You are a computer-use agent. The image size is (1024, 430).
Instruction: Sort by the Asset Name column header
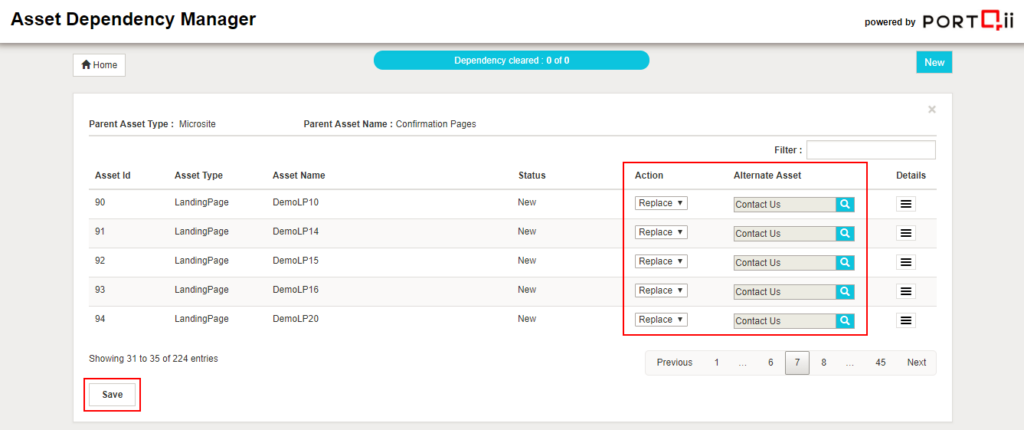point(298,175)
